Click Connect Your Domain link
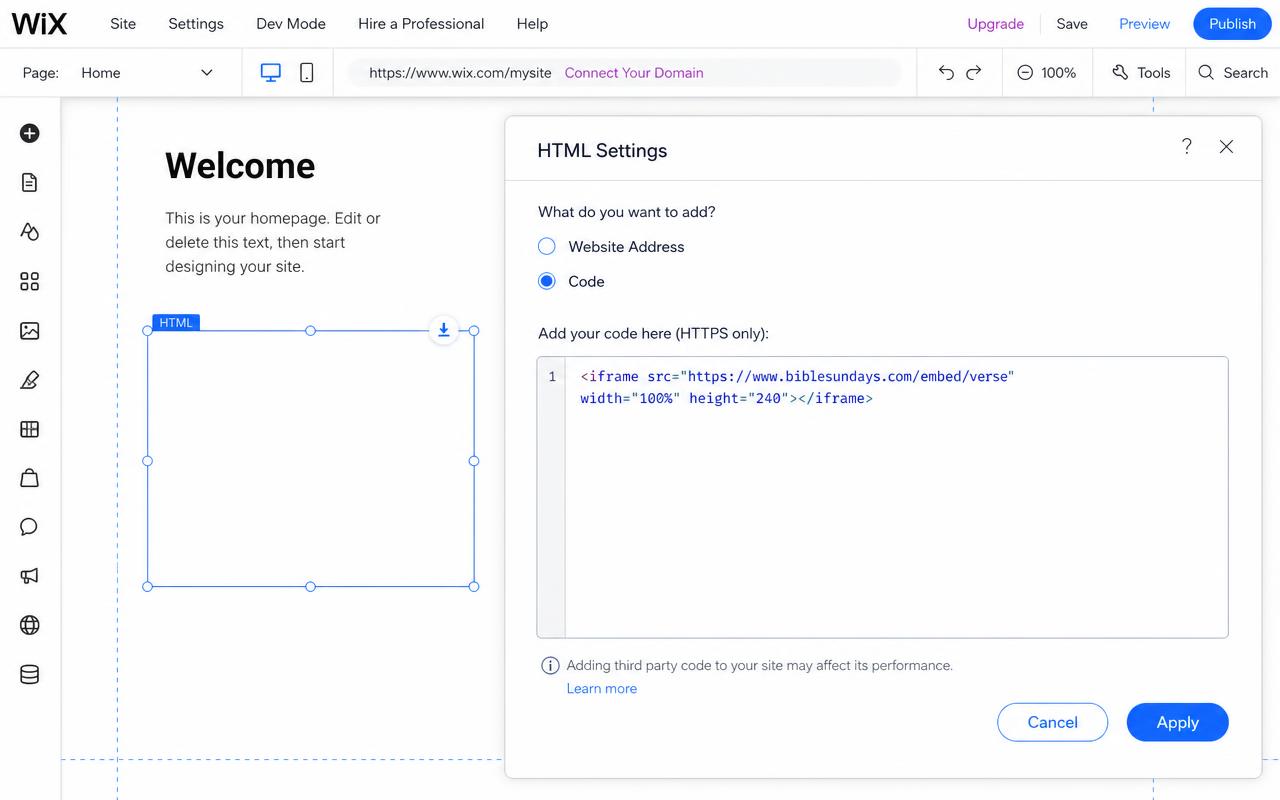The height and width of the screenshot is (800, 1280). coord(634,73)
